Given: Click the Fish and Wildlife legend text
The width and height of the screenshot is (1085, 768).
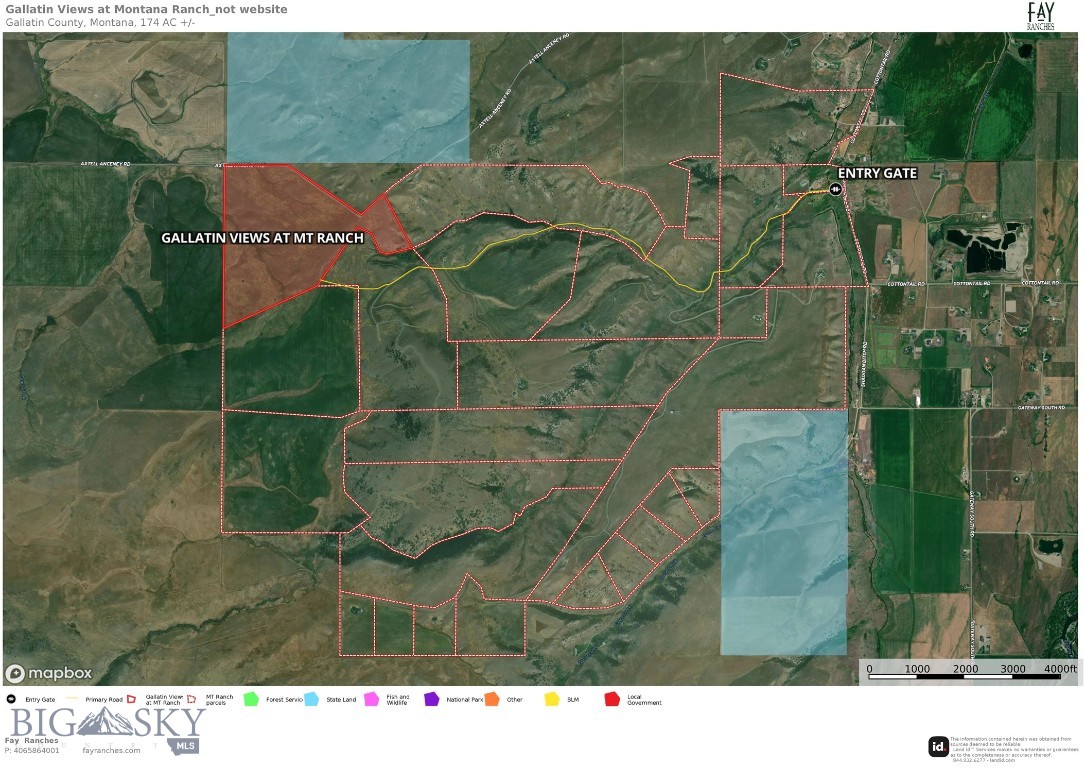Looking at the screenshot, I should point(398,700).
